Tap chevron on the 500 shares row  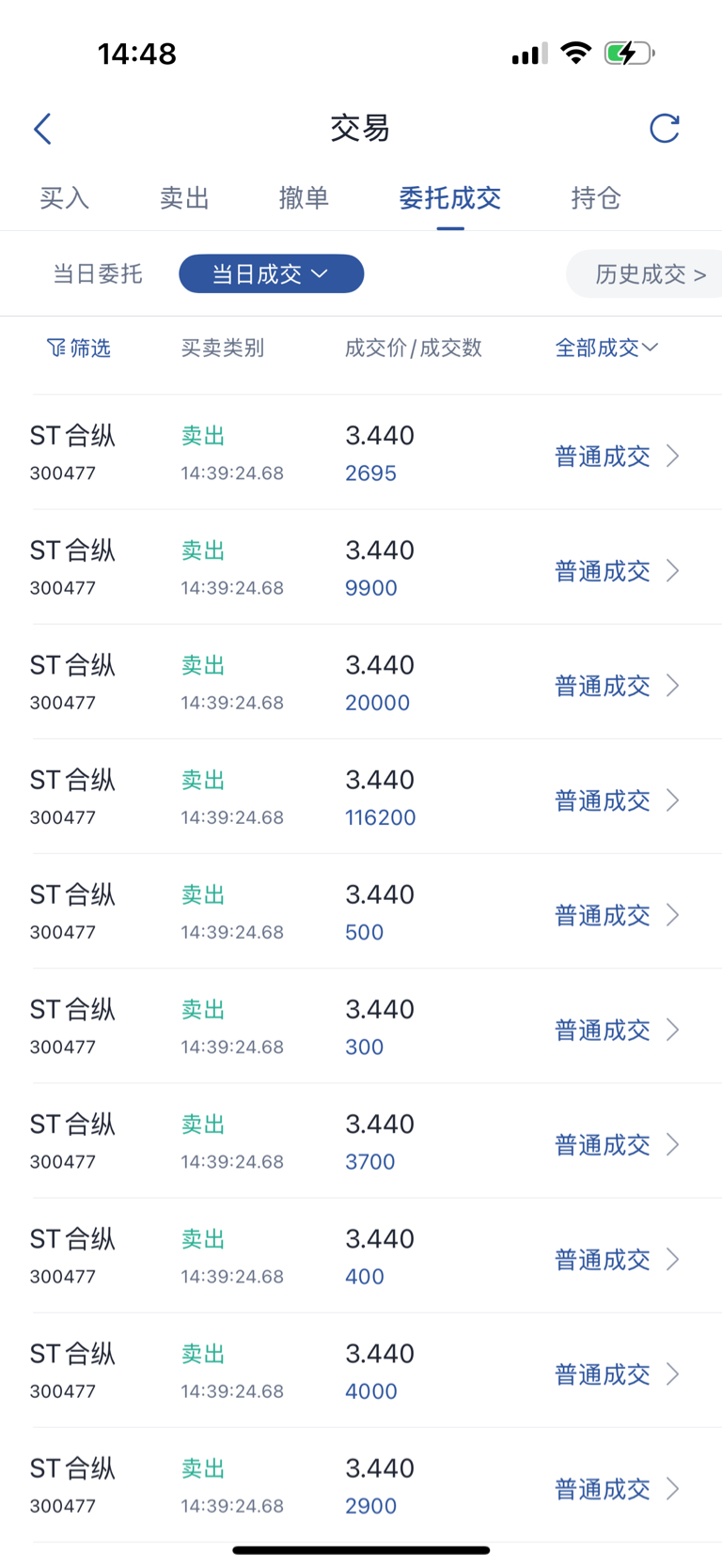(673, 915)
